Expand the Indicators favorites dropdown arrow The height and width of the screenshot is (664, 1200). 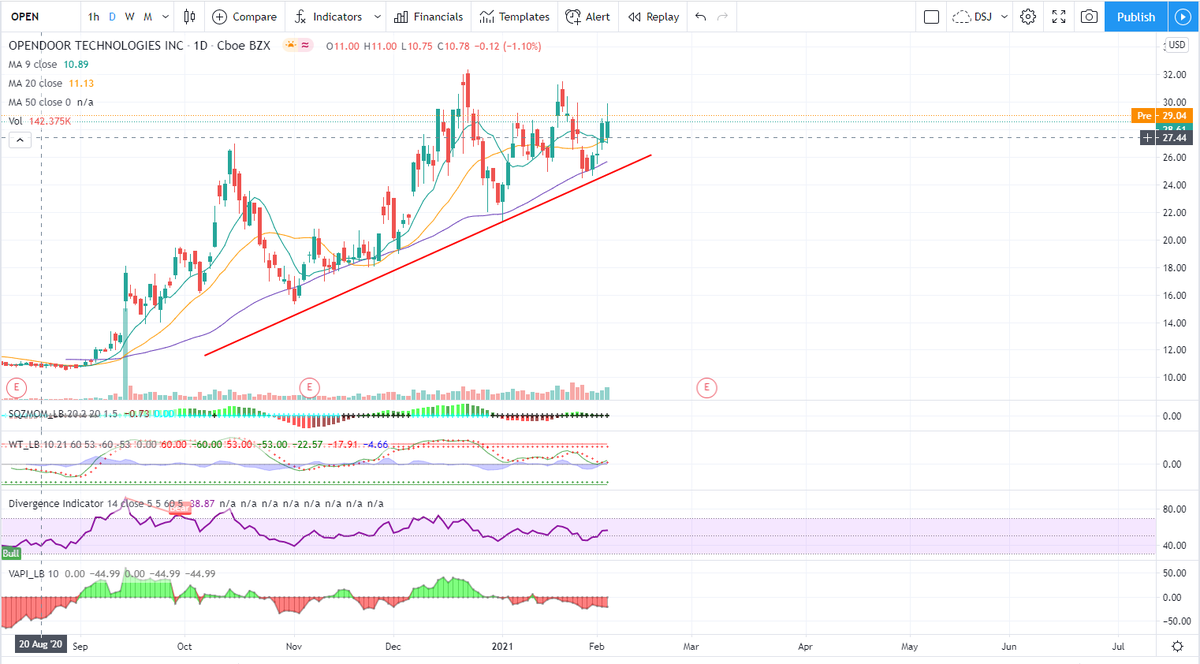pos(377,17)
